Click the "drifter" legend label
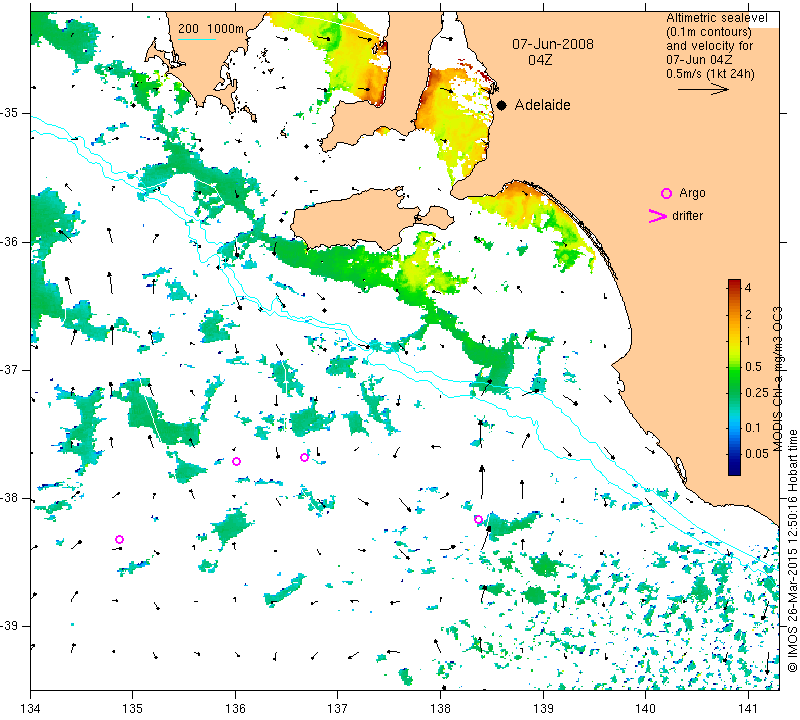 pos(687,216)
